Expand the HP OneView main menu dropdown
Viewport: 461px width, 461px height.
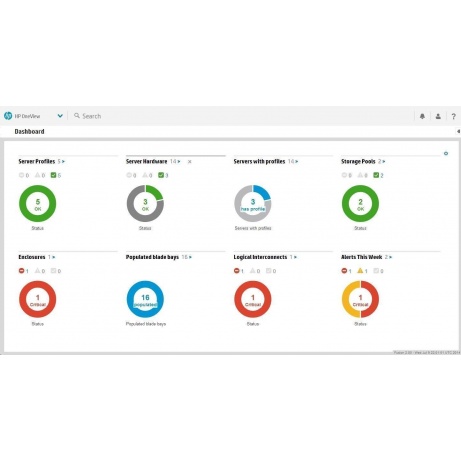coord(60,116)
